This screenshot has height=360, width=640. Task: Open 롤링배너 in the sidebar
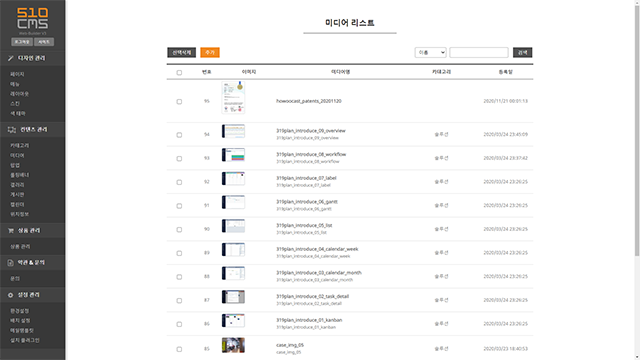pos(20,175)
